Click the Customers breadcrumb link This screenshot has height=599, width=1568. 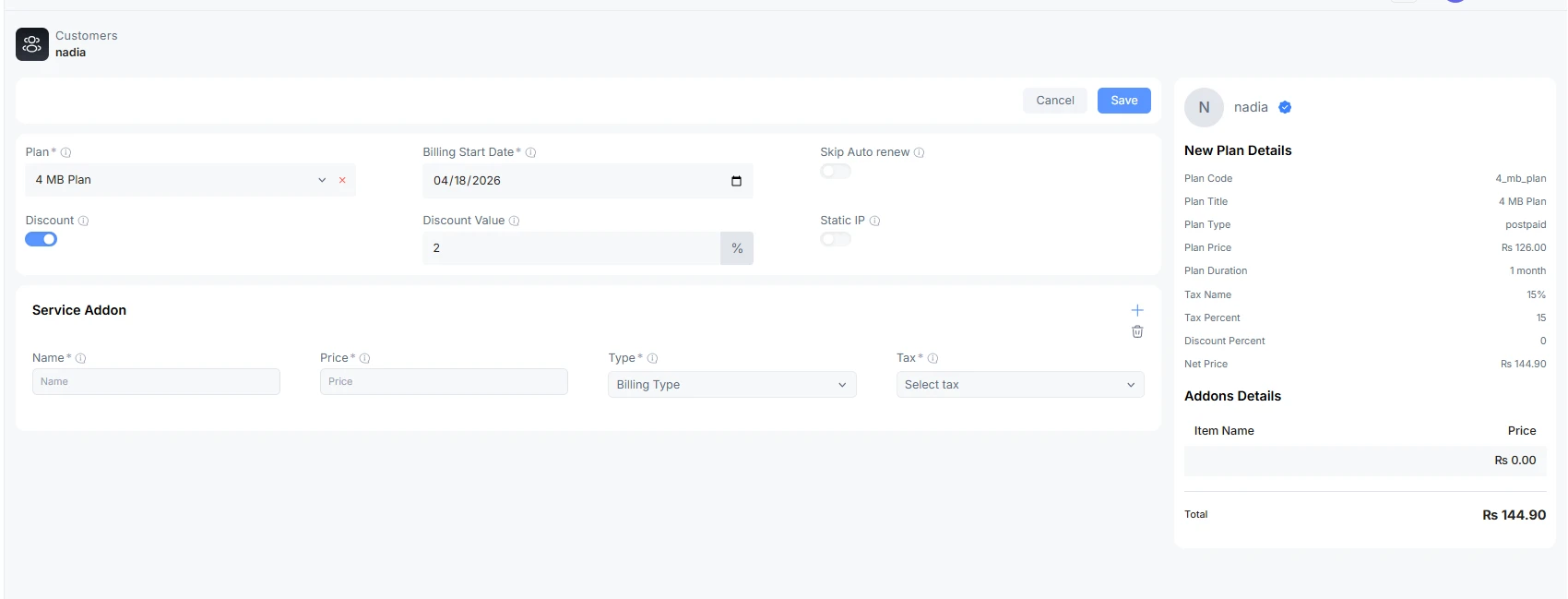pyautogui.click(x=87, y=36)
